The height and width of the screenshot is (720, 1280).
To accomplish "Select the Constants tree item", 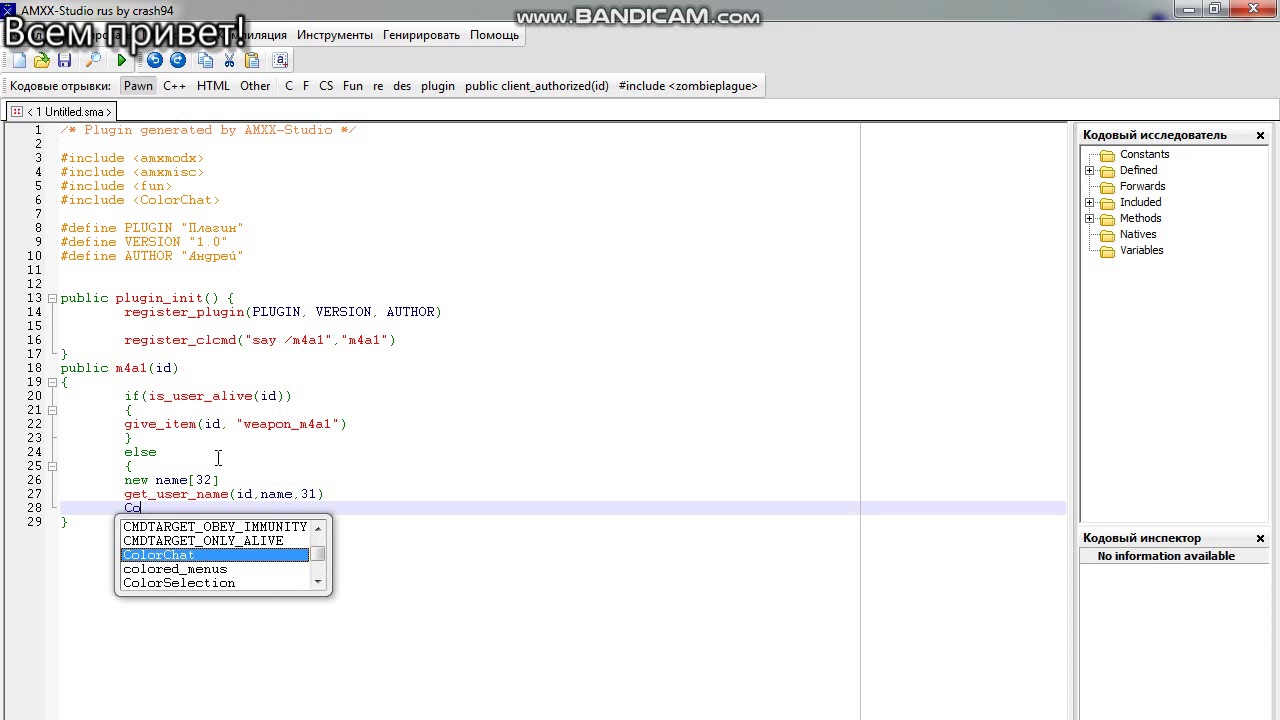I will (x=1144, y=155).
